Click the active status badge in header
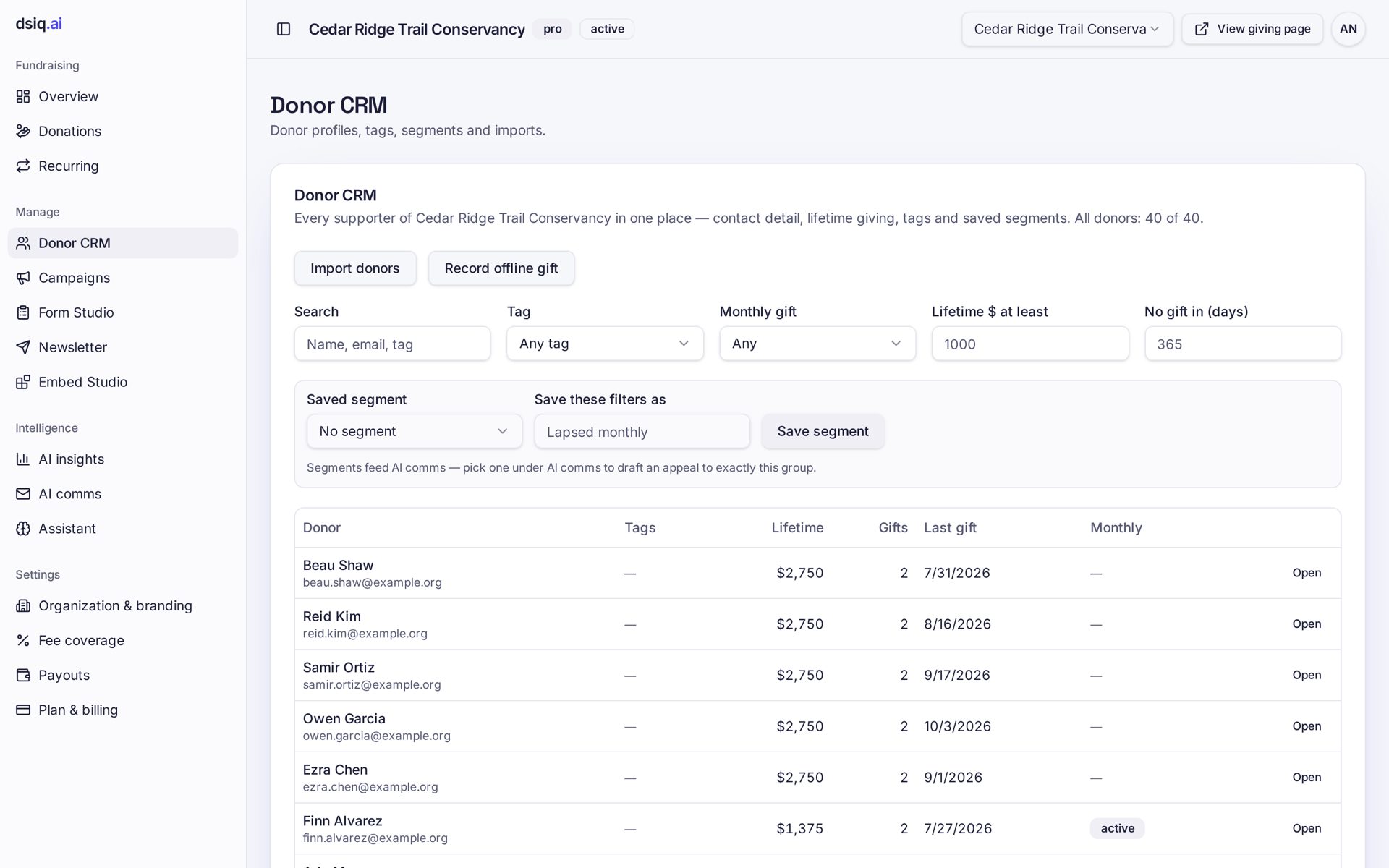The width and height of the screenshot is (1389, 868). pos(607,29)
